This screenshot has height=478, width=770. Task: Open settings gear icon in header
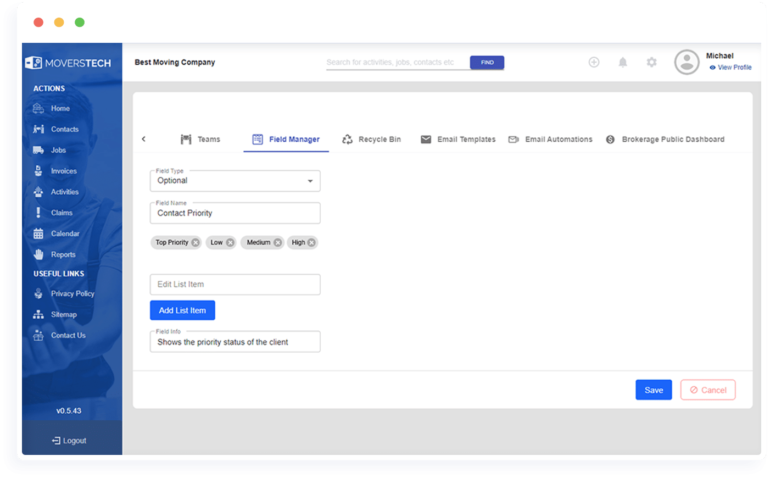(x=652, y=62)
